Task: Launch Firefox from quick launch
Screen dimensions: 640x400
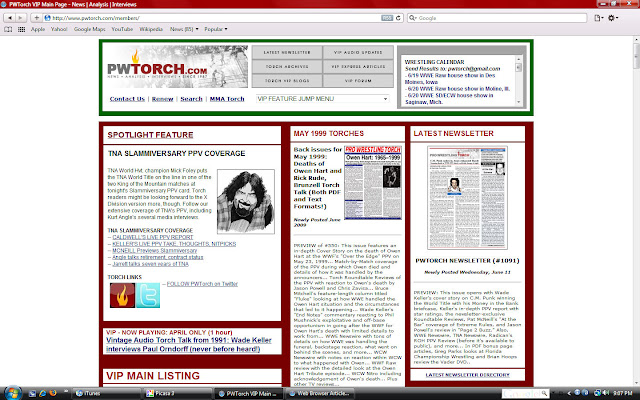Action: (x=53, y=393)
